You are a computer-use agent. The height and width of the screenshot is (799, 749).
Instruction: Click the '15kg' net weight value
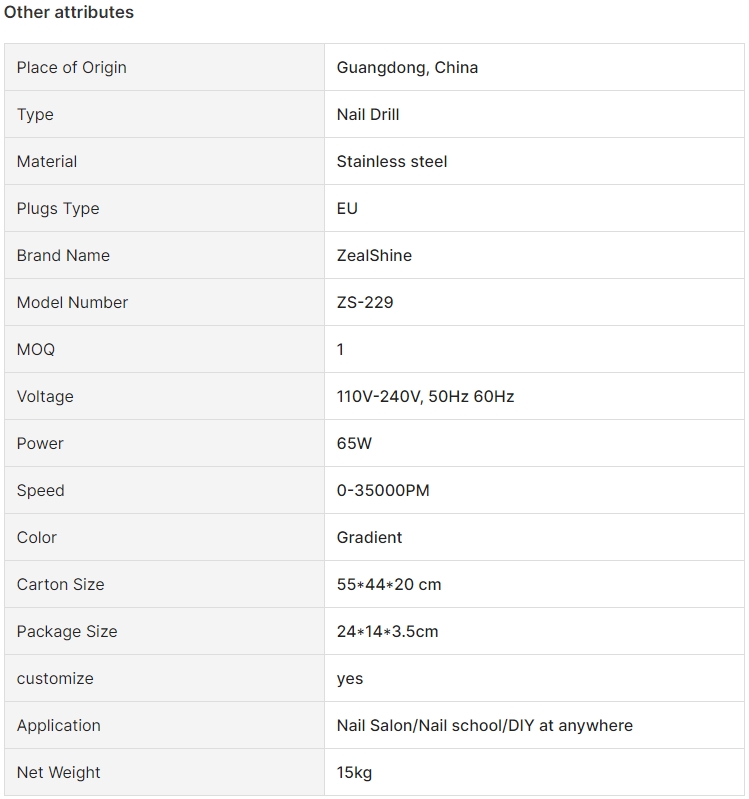[x=354, y=773]
